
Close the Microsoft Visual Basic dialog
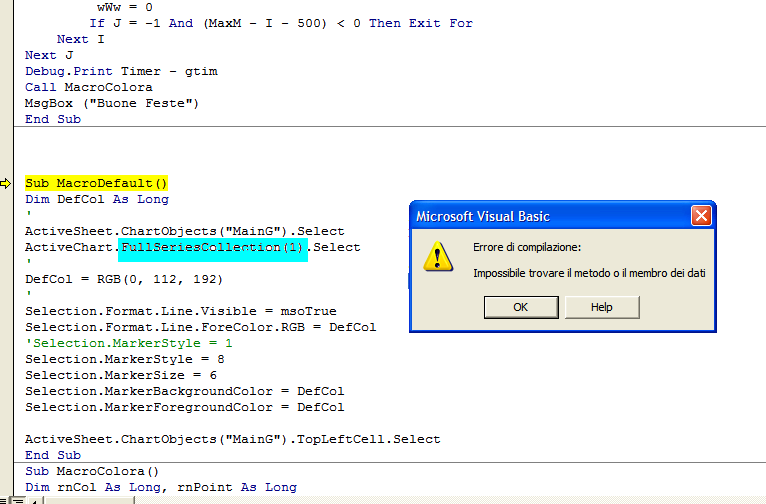(x=701, y=215)
